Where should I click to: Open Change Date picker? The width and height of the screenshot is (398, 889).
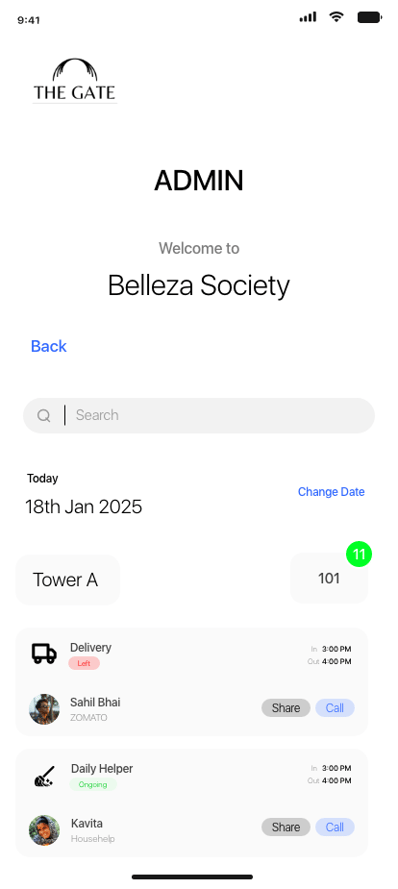point(331,492)
